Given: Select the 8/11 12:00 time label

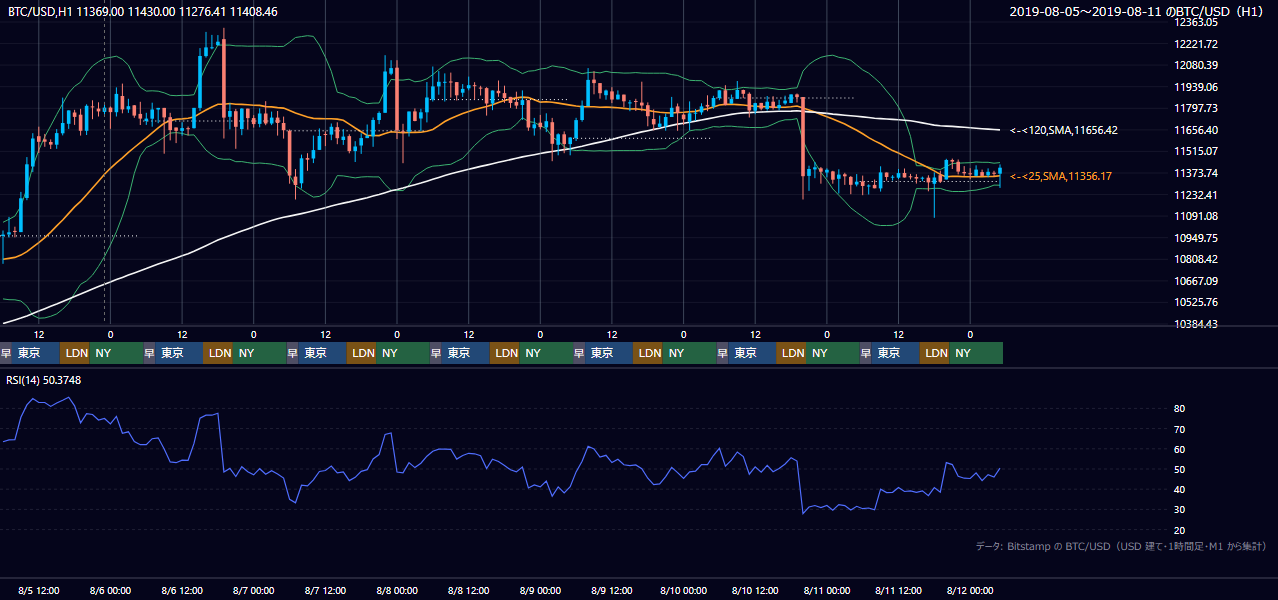Looking at the screenshot, I should [x=899, y=591].
